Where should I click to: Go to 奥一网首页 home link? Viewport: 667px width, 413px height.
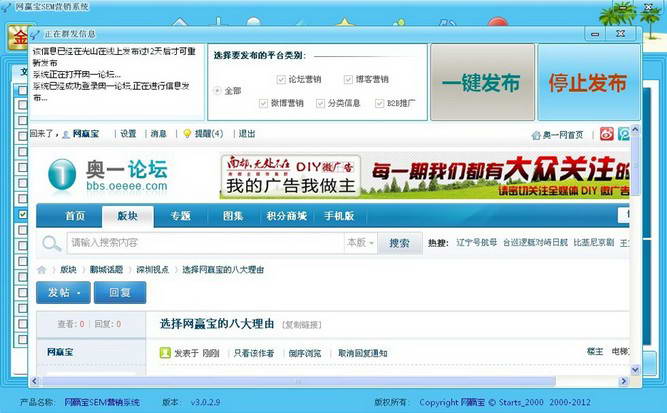(562, 135)
